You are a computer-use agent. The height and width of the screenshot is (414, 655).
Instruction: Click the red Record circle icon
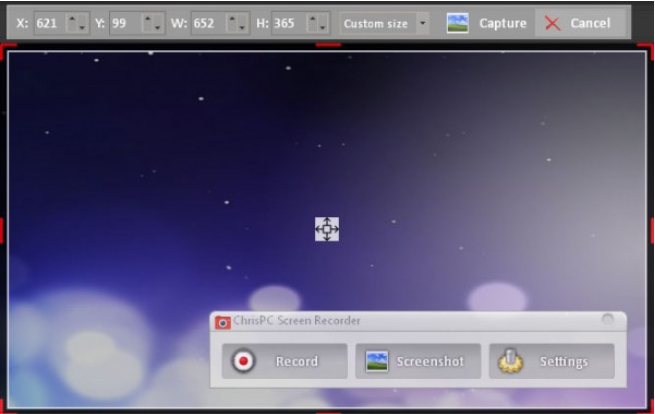tap(242, 361)
